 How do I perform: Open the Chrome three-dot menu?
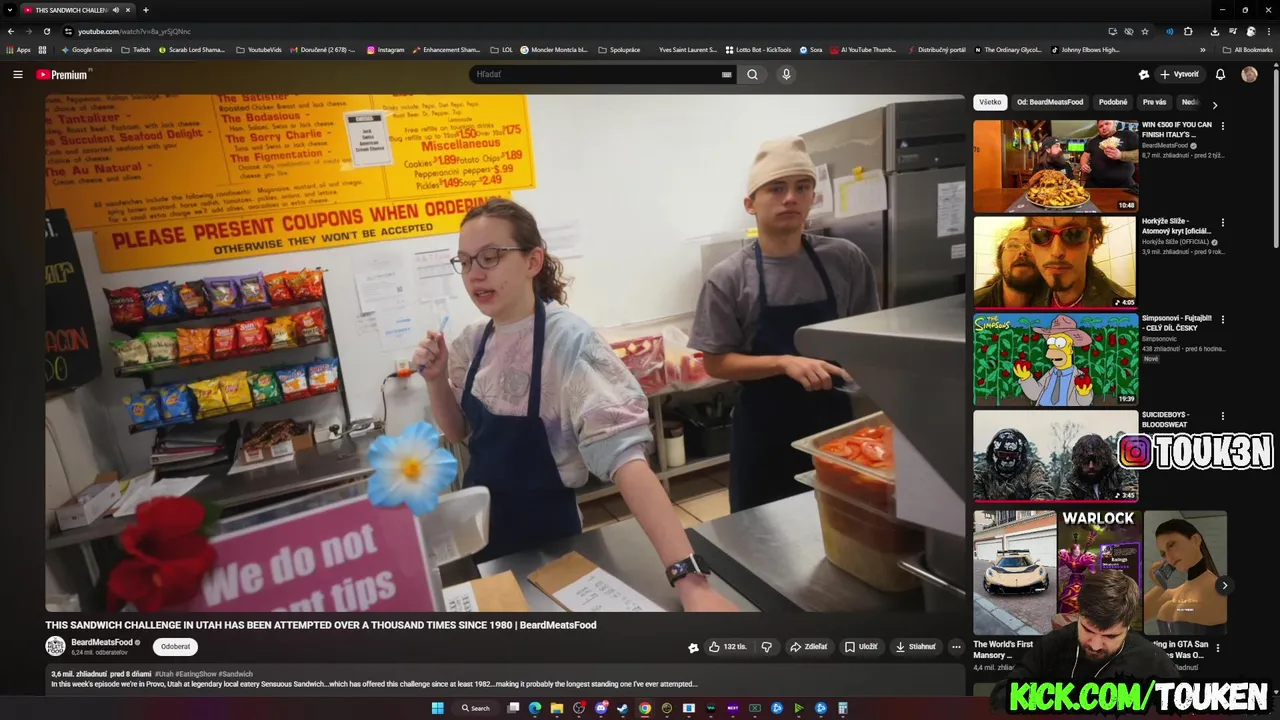click(x=1267, y=31)
